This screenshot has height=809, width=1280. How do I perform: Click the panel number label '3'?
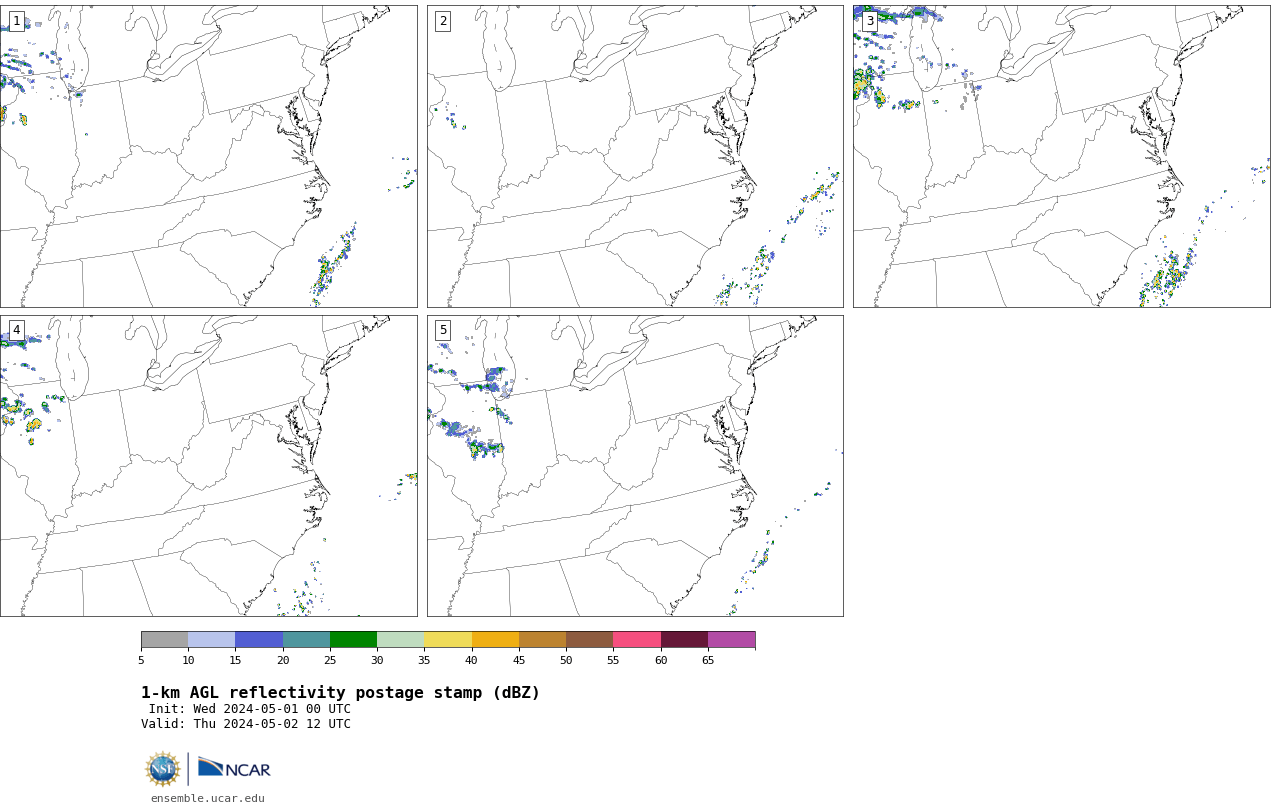coord(869,21)
